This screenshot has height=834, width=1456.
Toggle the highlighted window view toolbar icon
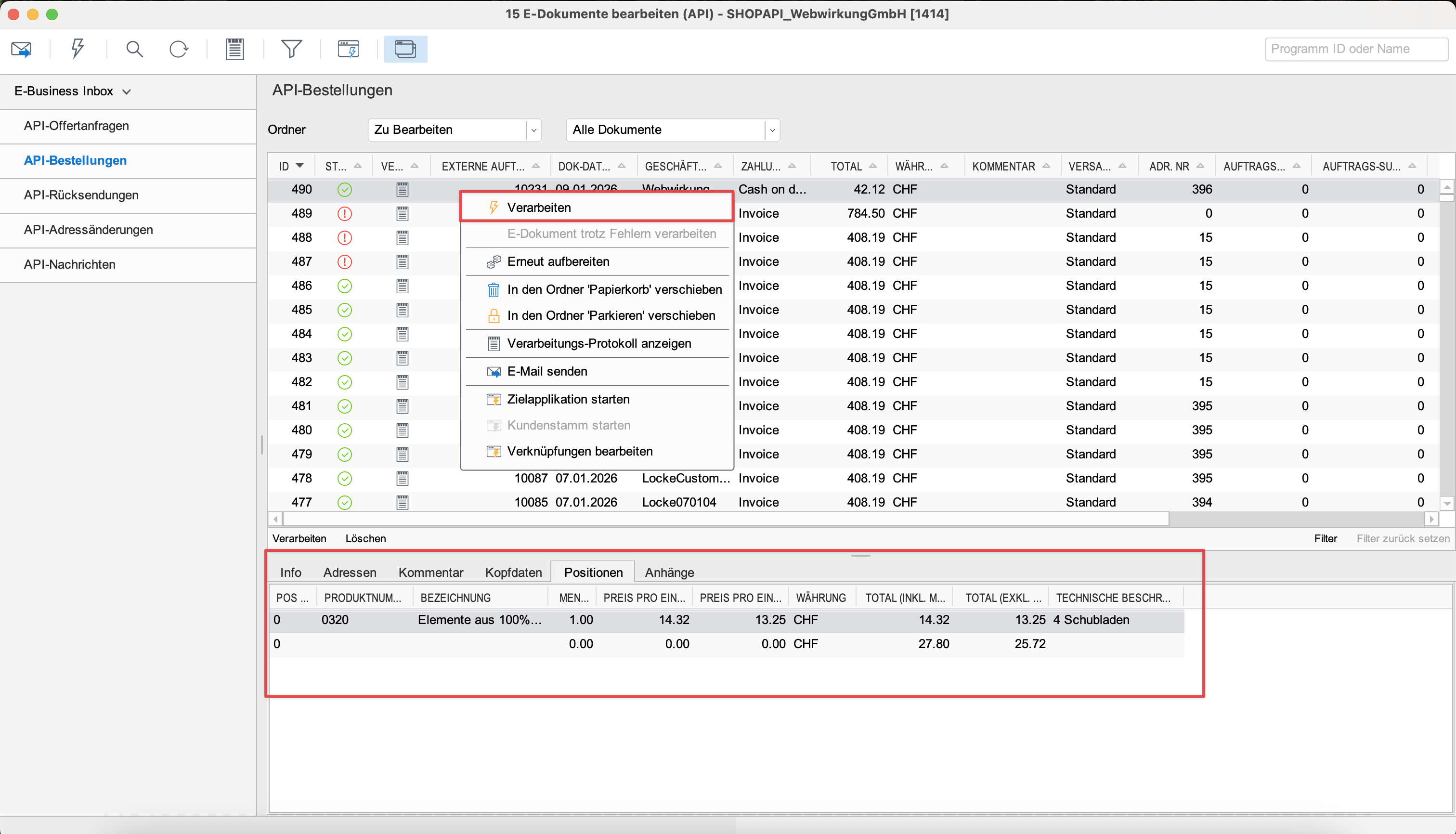(405, 49)
